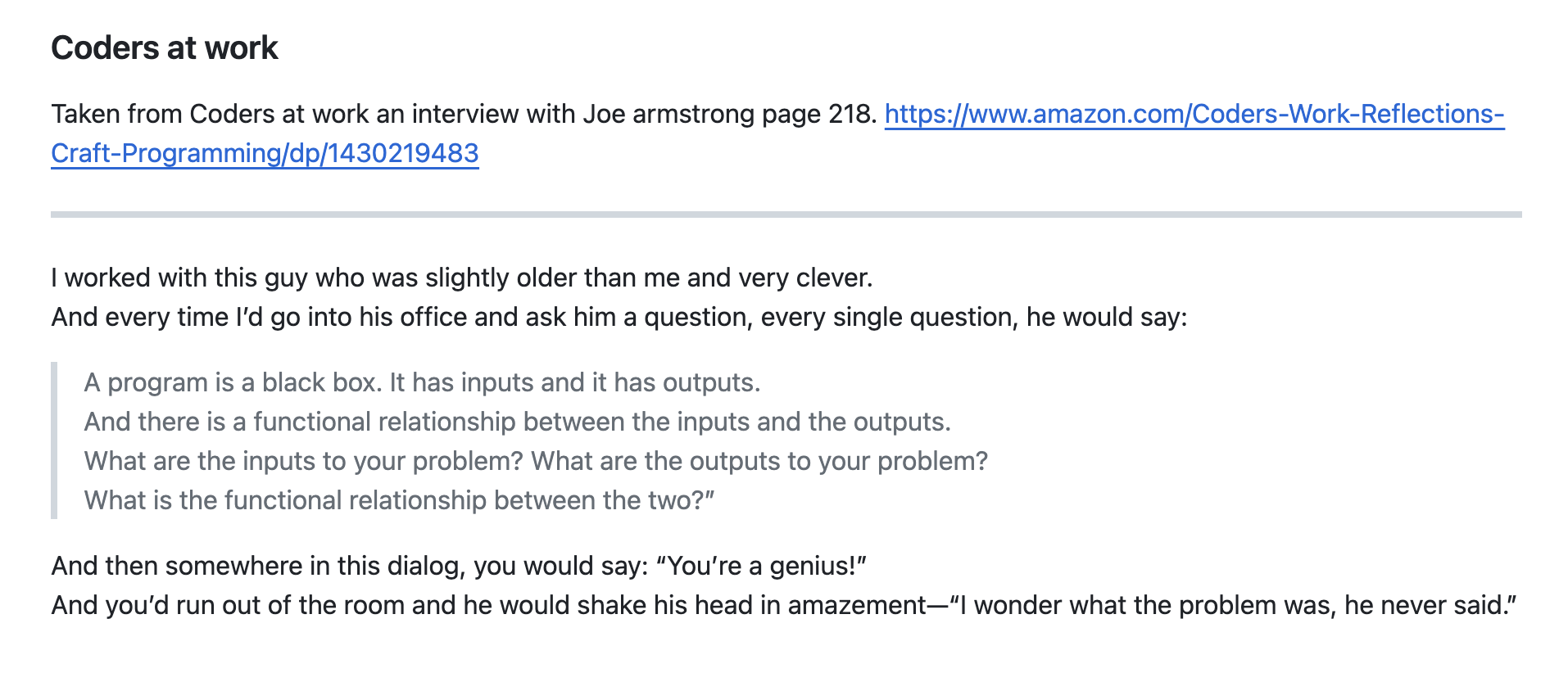Click the horizontal divider below the intro
This screenshot has width=1568, height=673.
coord(786,215)
